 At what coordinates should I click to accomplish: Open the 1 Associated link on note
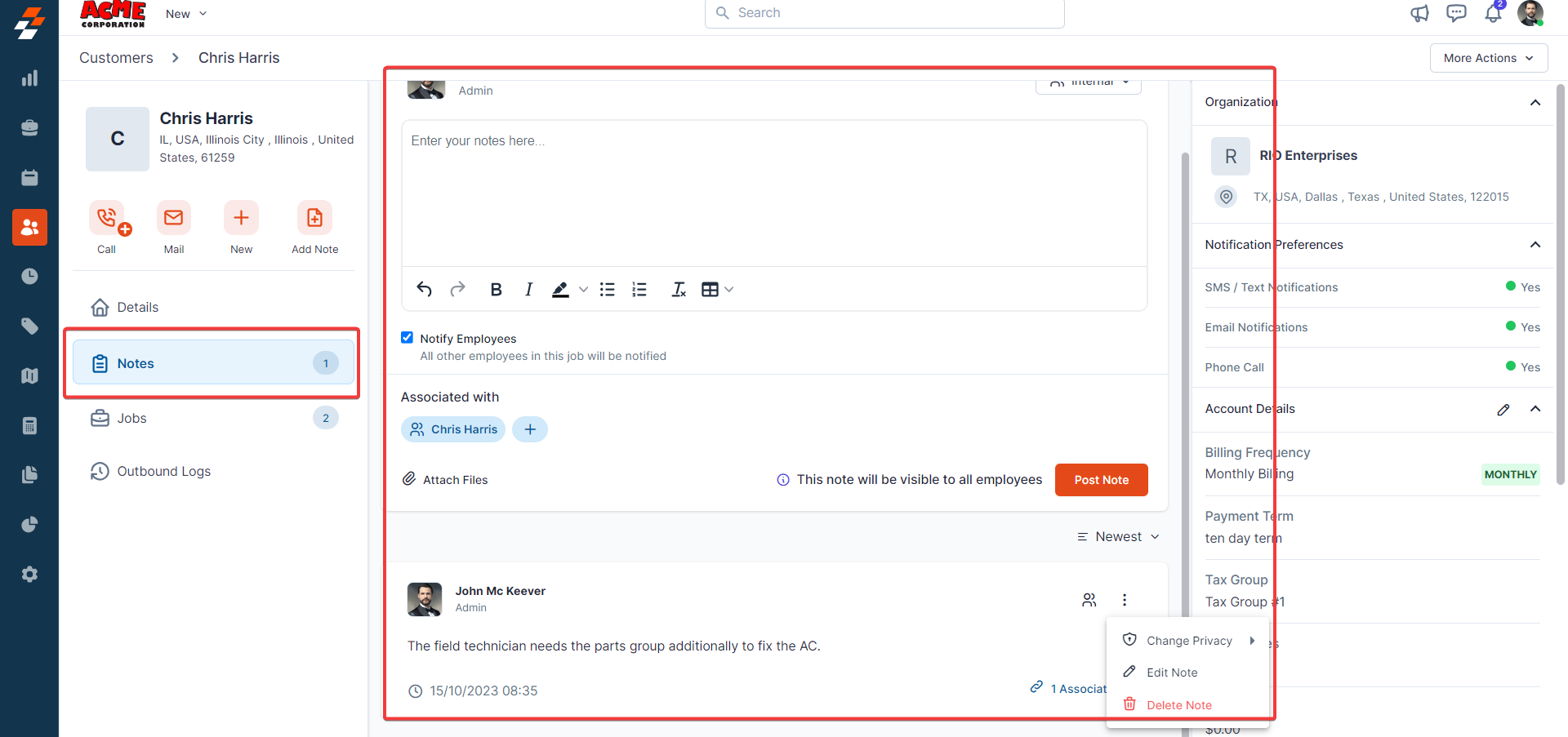(x=1068, y=689)
